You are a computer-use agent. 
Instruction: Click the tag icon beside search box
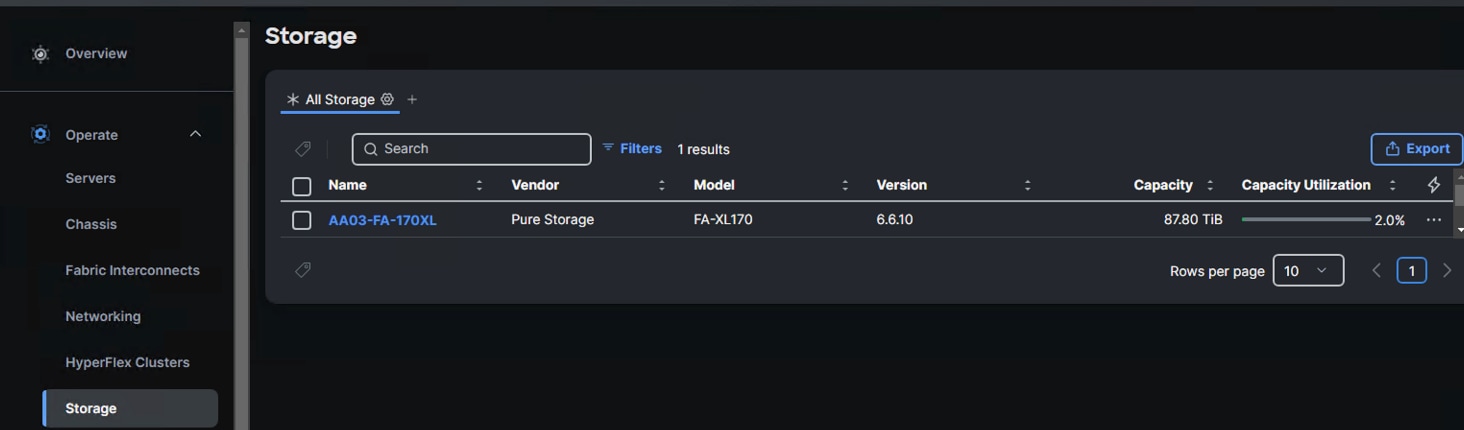tap(303, 149)
